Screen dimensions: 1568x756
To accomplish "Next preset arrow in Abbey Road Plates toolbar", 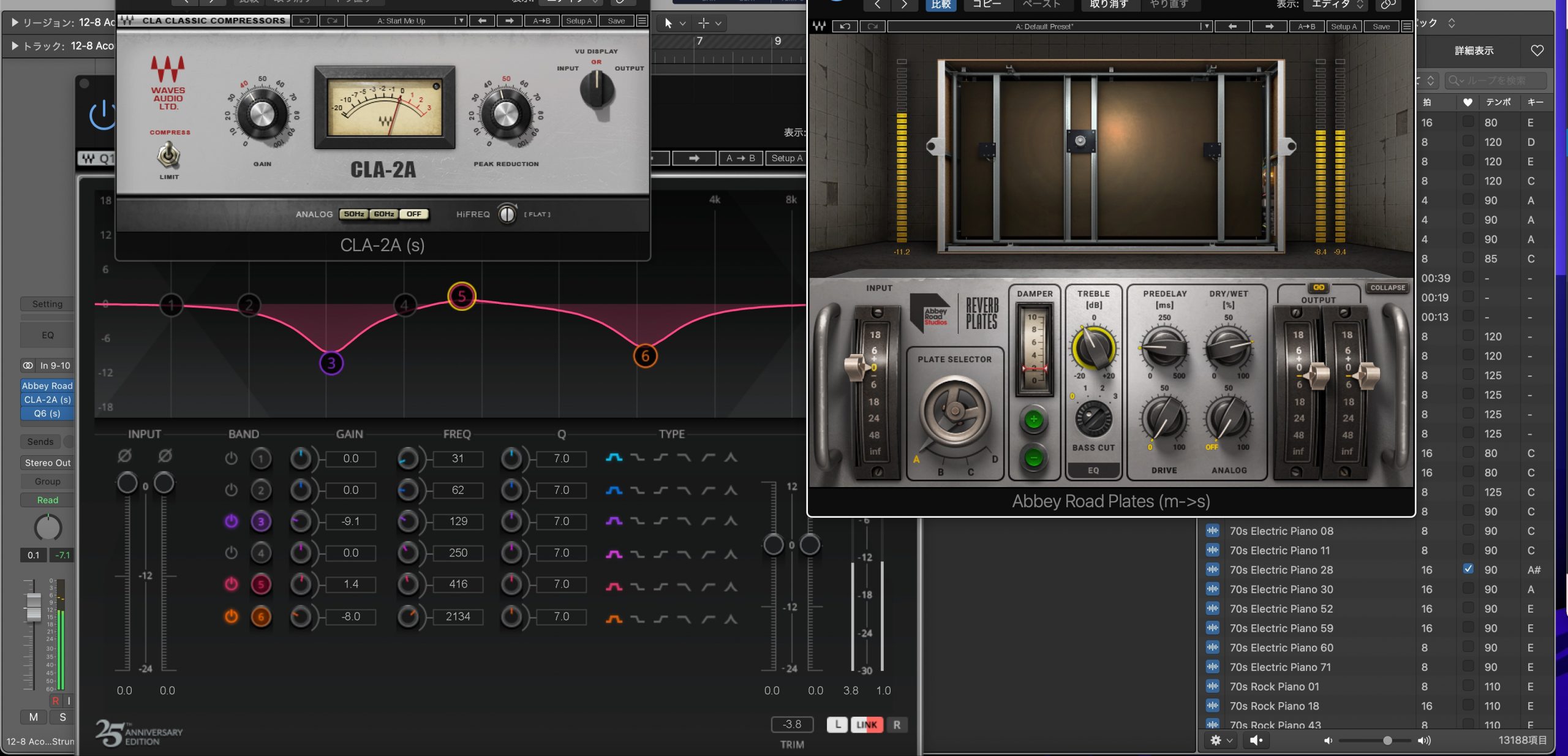I will click(x=1269, y=26).
